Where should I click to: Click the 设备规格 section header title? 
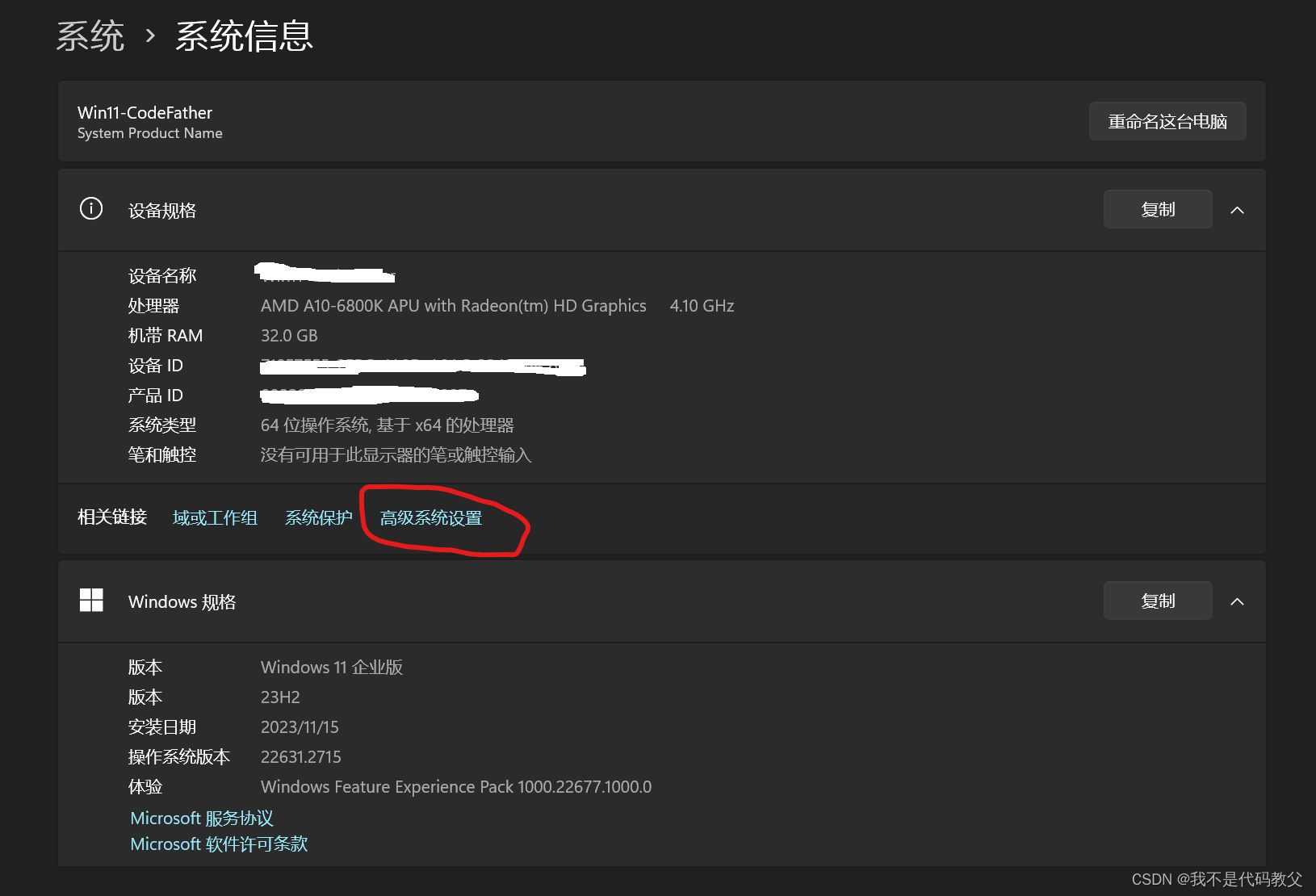tap(162, 211)
